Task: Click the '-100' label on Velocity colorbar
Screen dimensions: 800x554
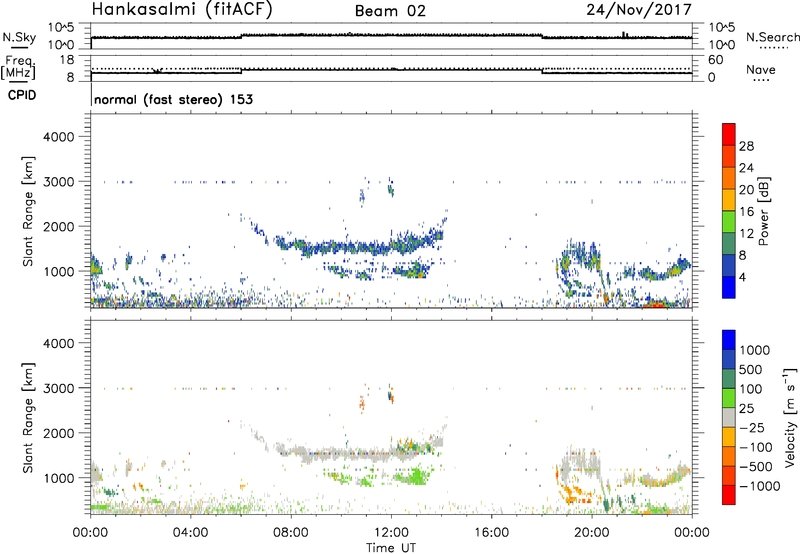Action: click(756, 447)
